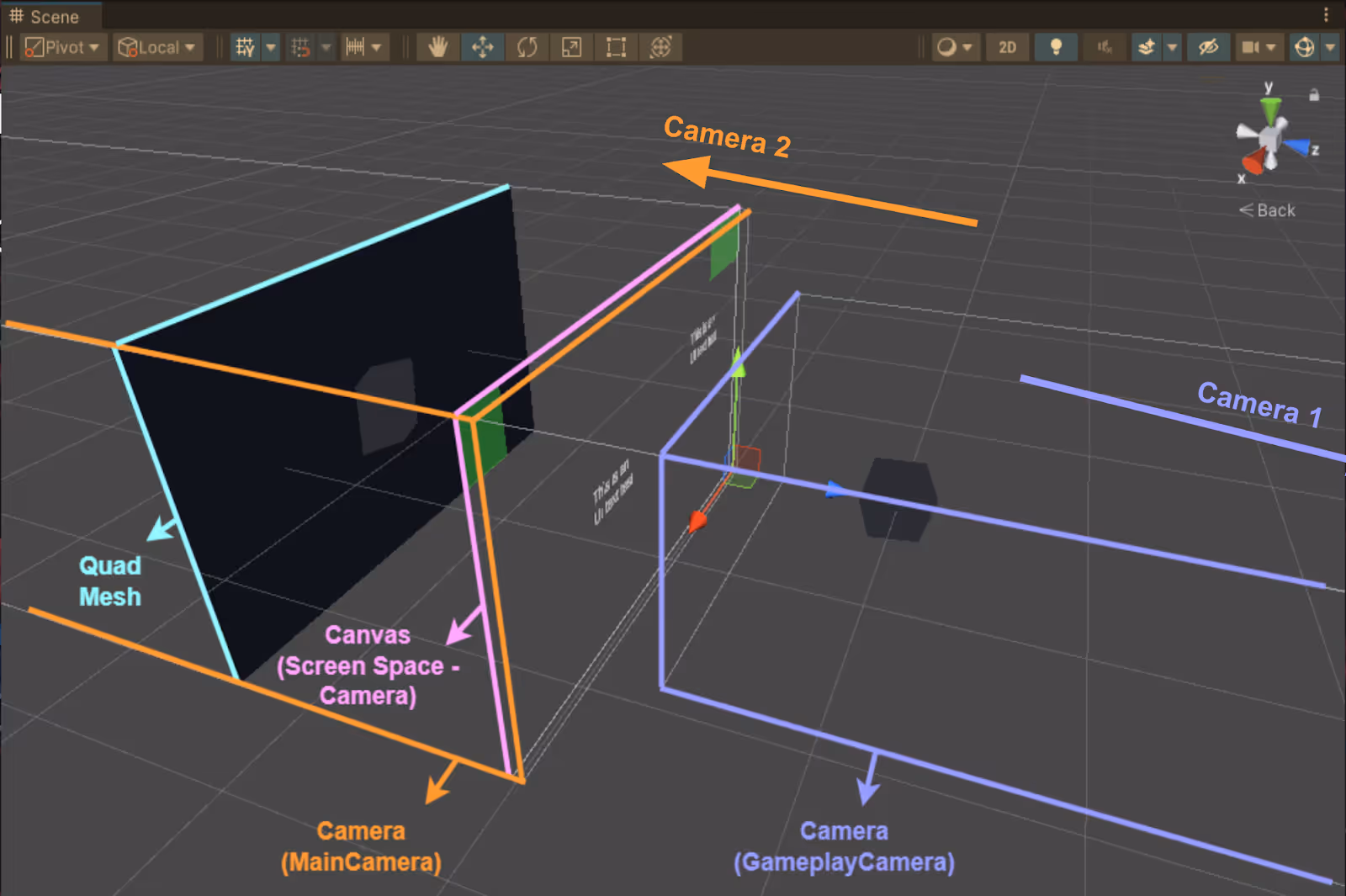Toggle scene audio mute icon
The image size is (1346, 896).
click(1105, 47)
